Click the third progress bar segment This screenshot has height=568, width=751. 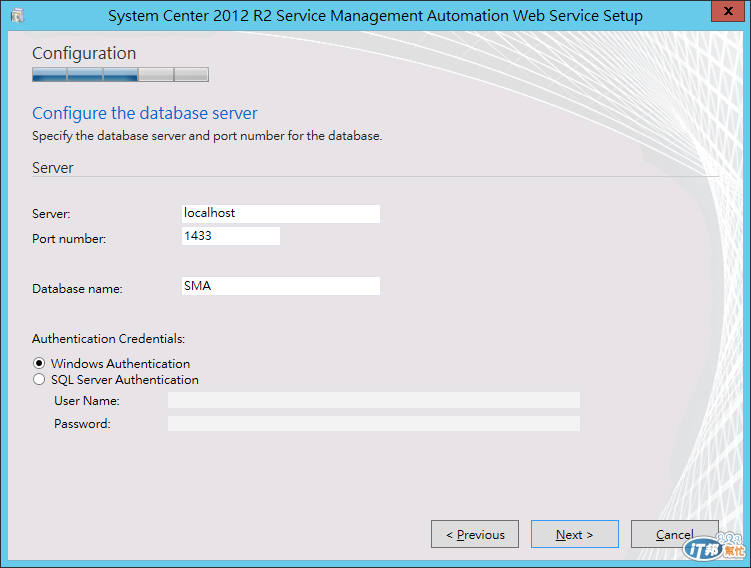coord(120,74)
